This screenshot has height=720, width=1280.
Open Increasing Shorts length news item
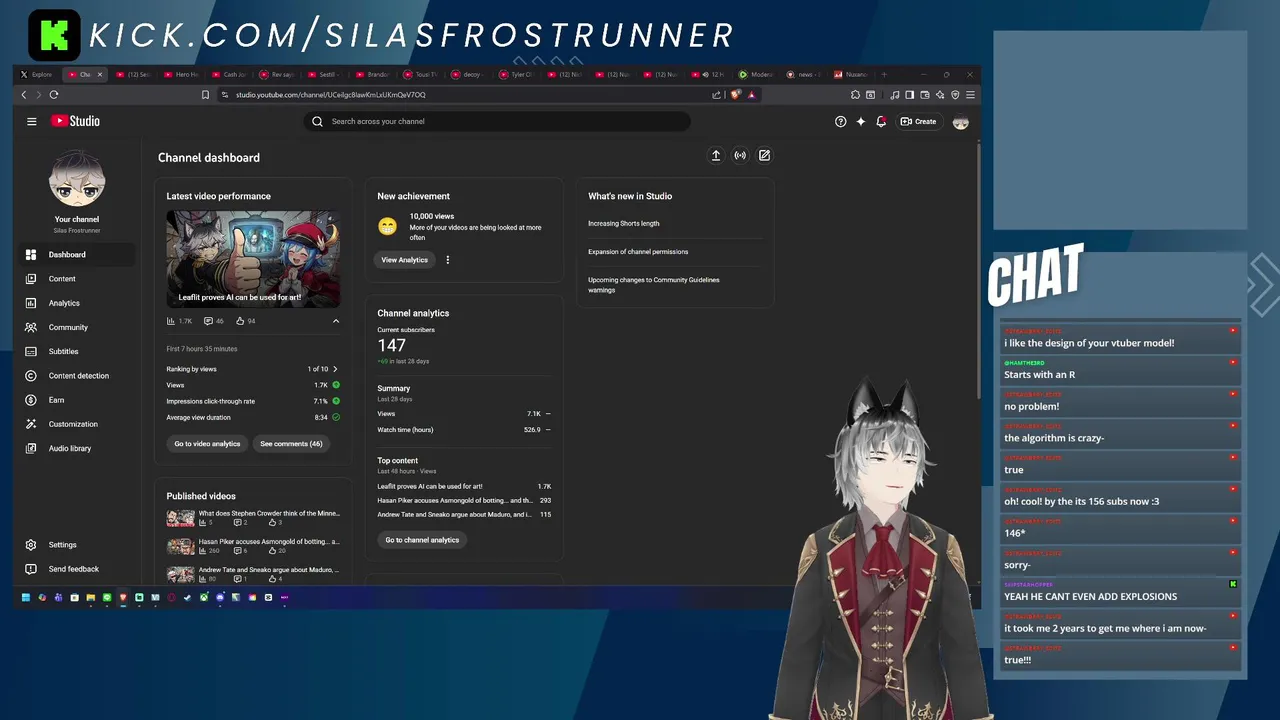point(624,224)
